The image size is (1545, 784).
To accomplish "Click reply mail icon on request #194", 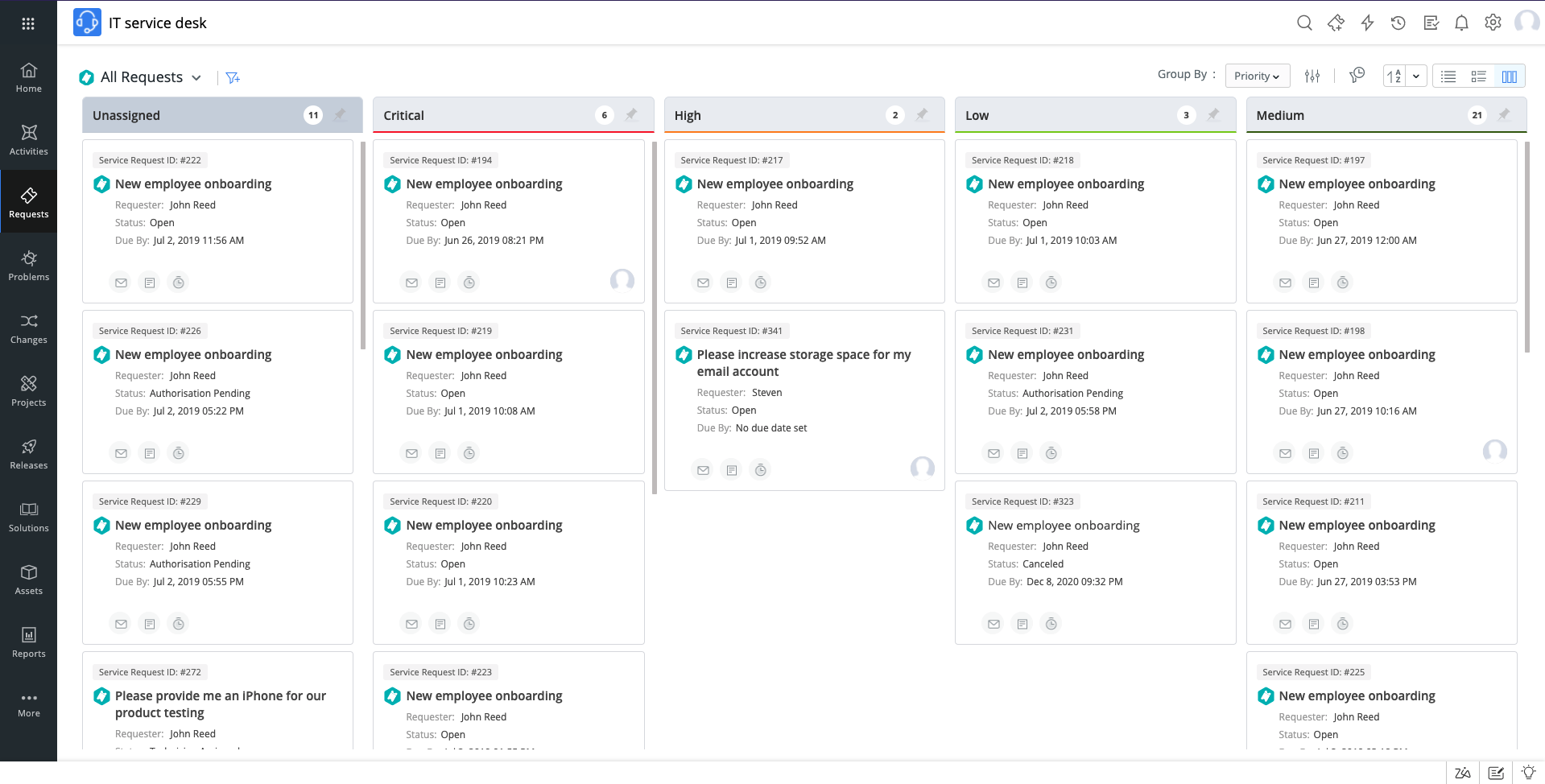I will coord(411,283).
